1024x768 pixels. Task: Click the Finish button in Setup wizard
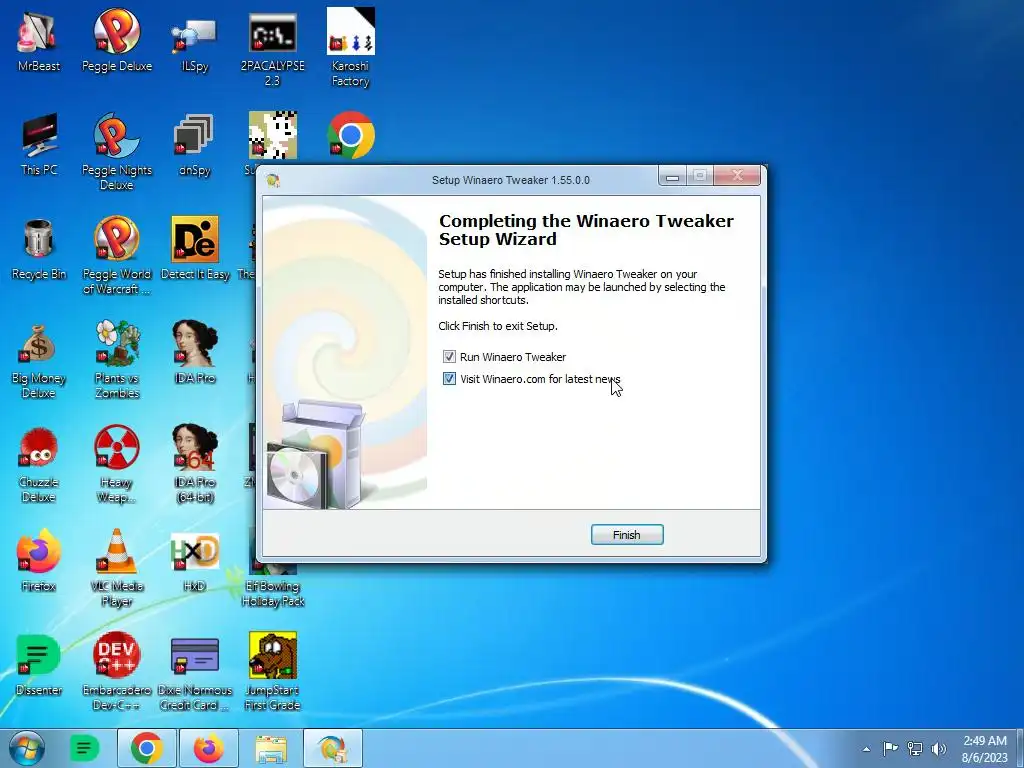[x=626, y=534]
